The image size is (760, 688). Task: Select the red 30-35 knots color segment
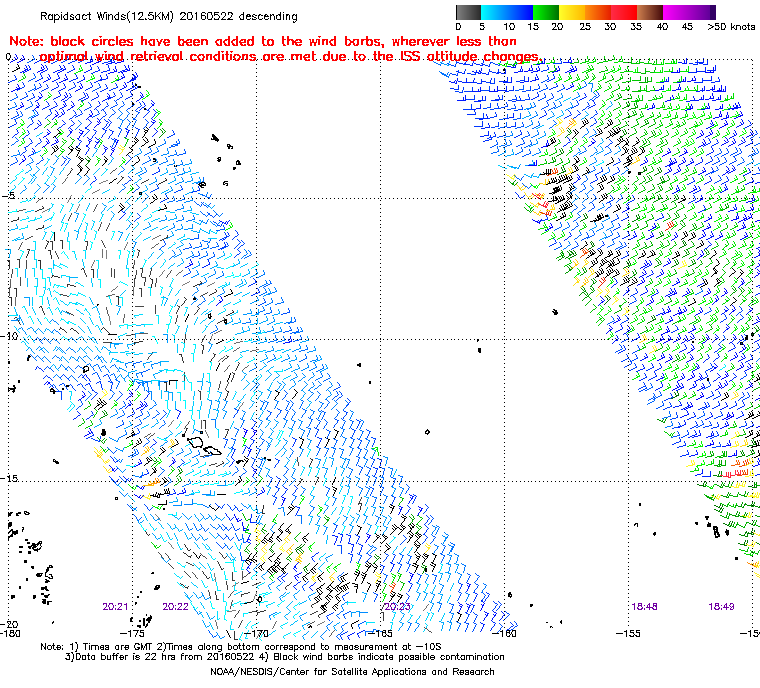tap(624, 12)
